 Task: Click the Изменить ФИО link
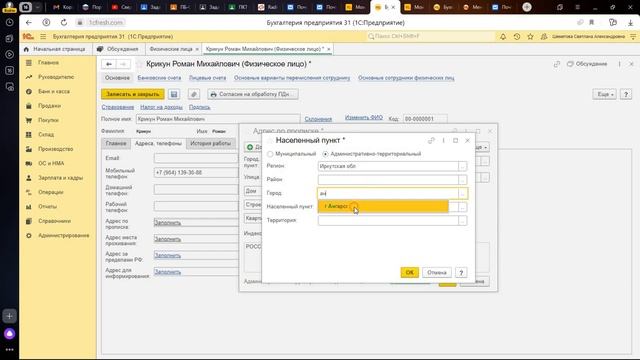364,118
